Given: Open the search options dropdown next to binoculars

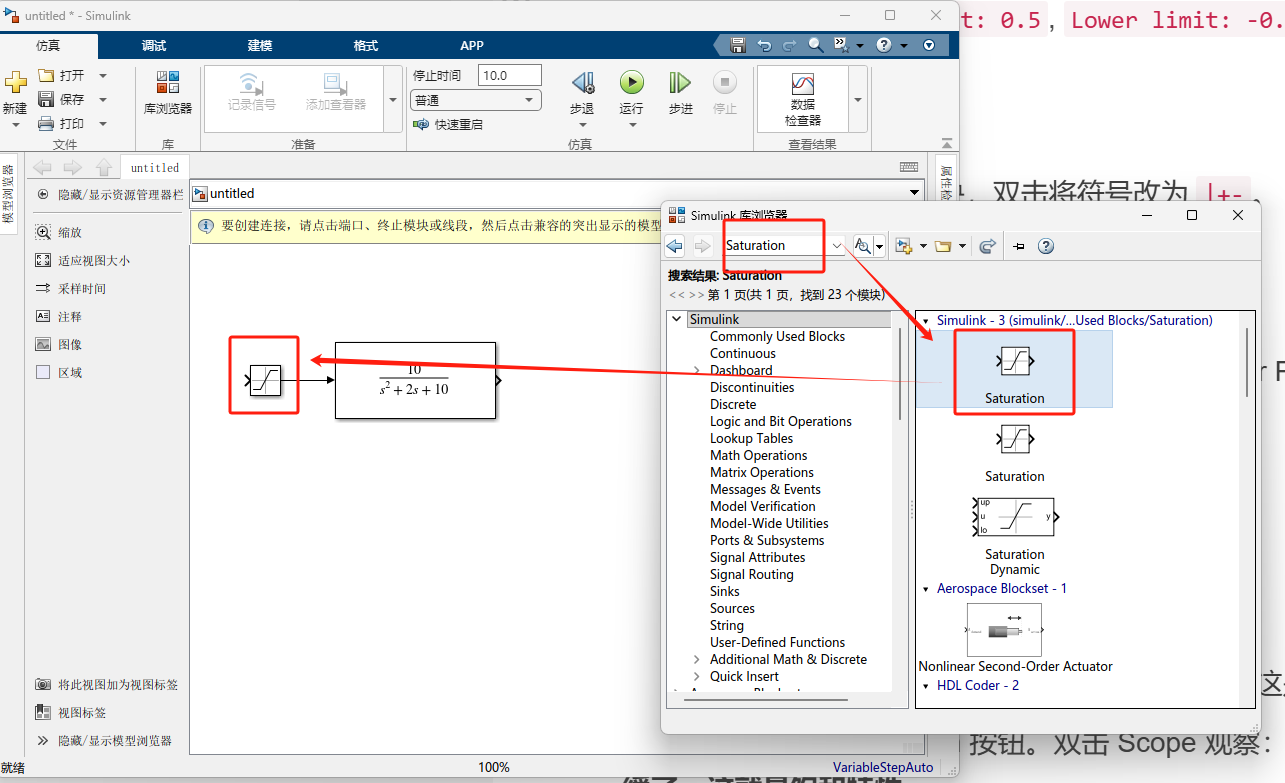Looking at the screenshot, I should coord(880,245).
